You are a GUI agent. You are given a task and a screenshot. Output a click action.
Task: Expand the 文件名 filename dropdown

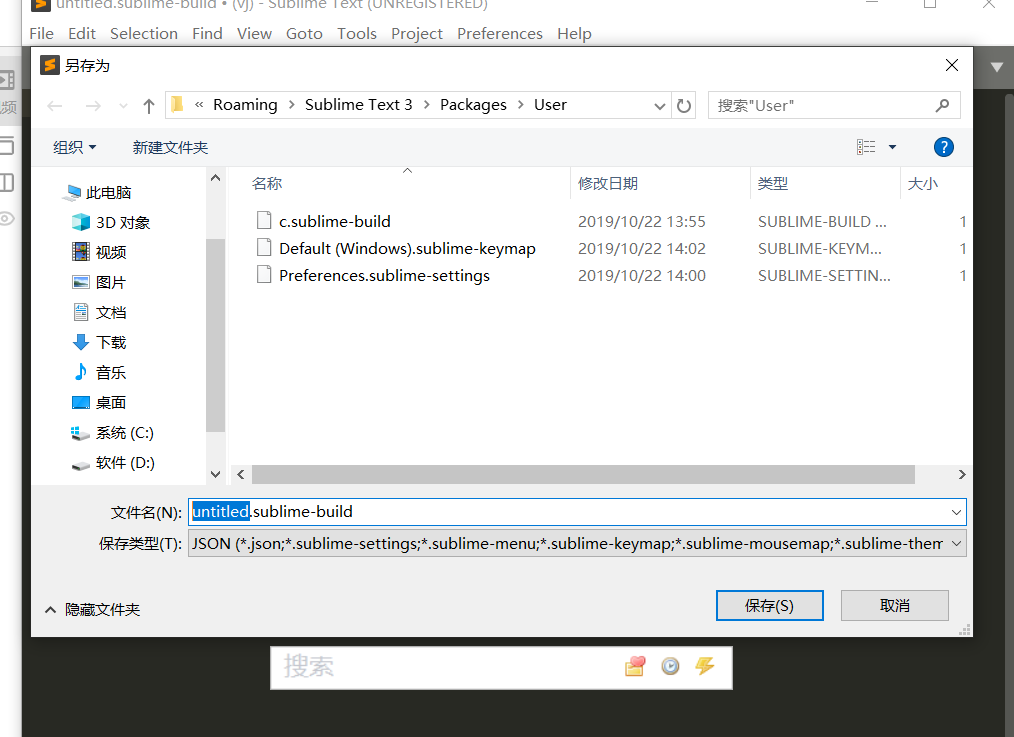pos(956,512)
